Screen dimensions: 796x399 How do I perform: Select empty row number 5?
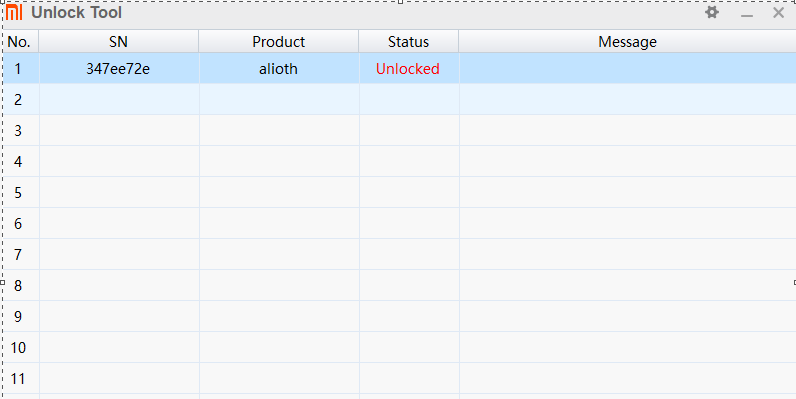coord(400,192)
